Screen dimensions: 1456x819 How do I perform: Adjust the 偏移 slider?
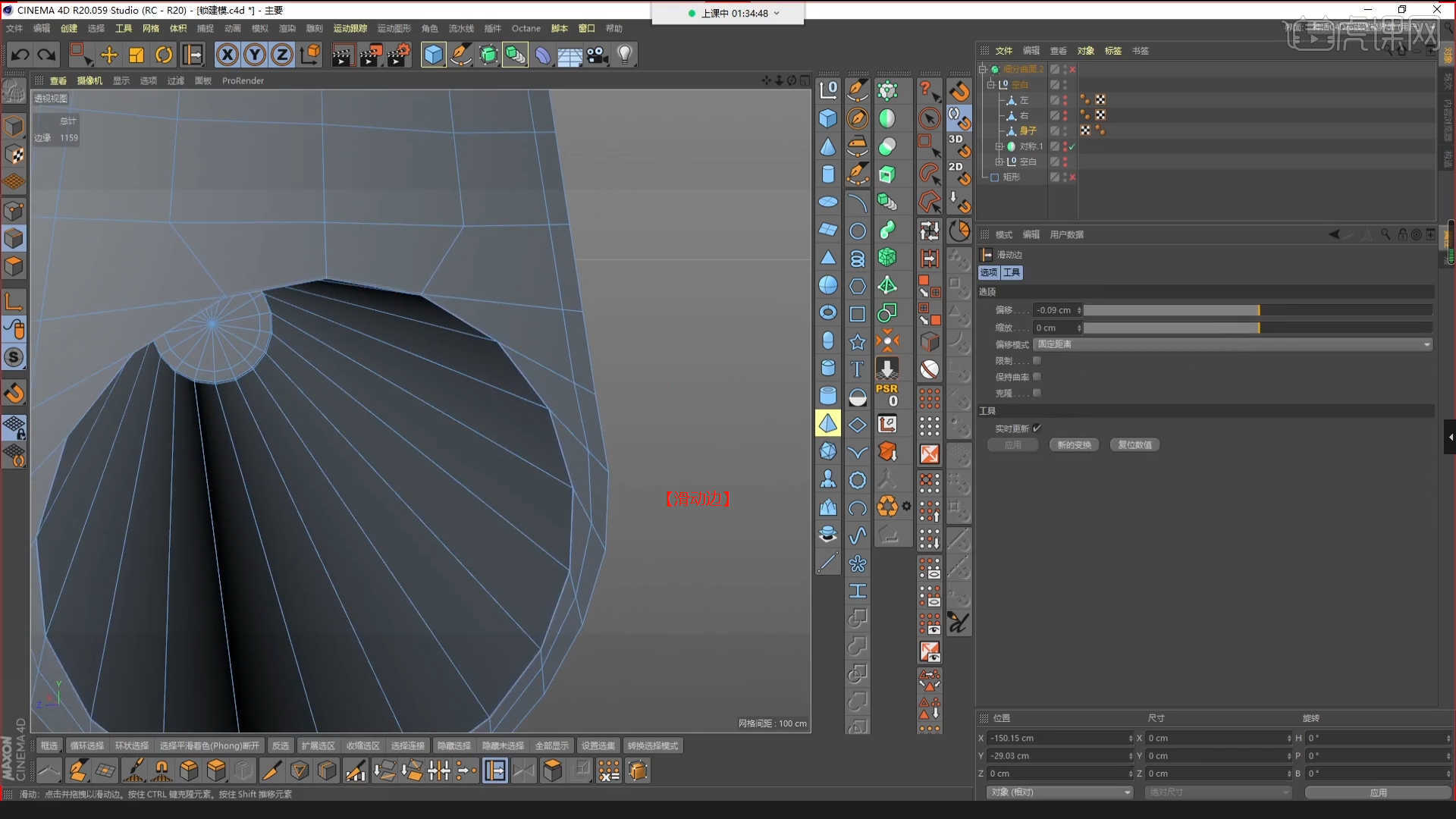point(1257,310)
